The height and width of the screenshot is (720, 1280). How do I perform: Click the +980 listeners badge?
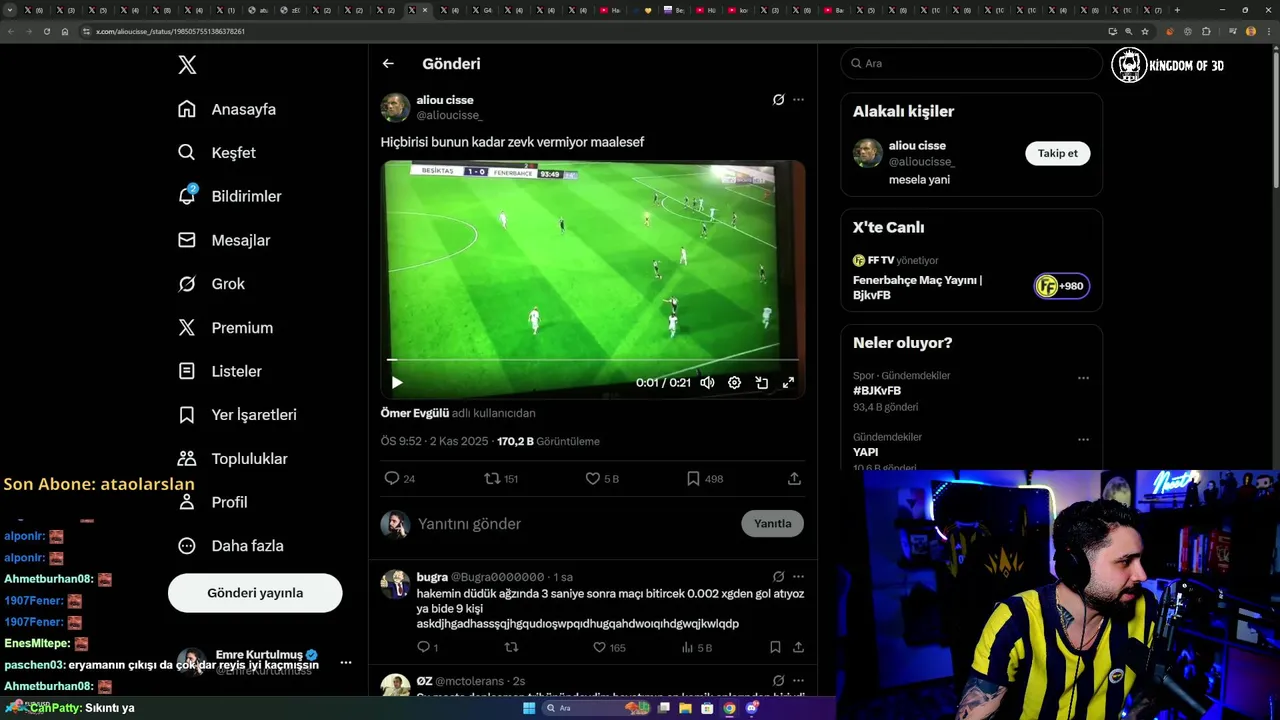click(x=1061, y=286)
